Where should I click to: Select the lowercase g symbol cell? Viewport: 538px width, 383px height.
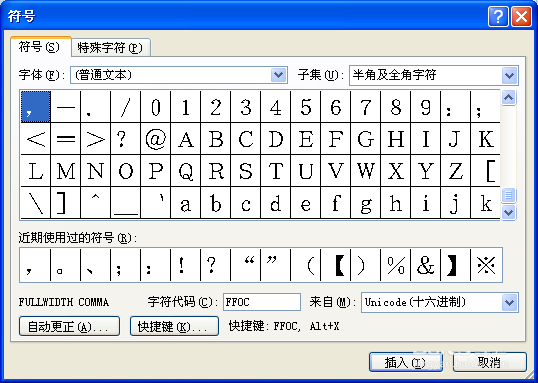(365, 203)
